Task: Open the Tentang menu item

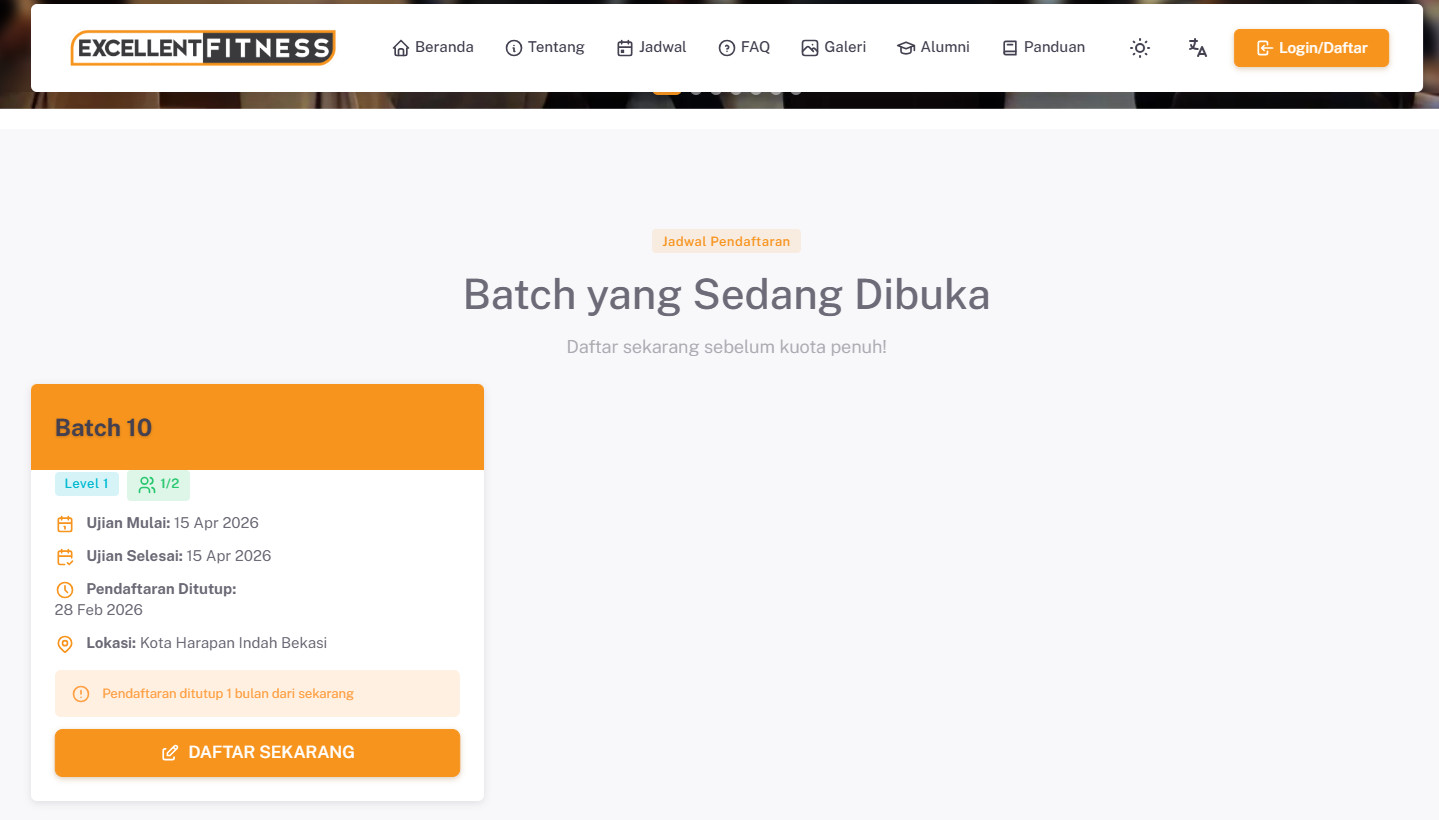Action: point(545,47)
